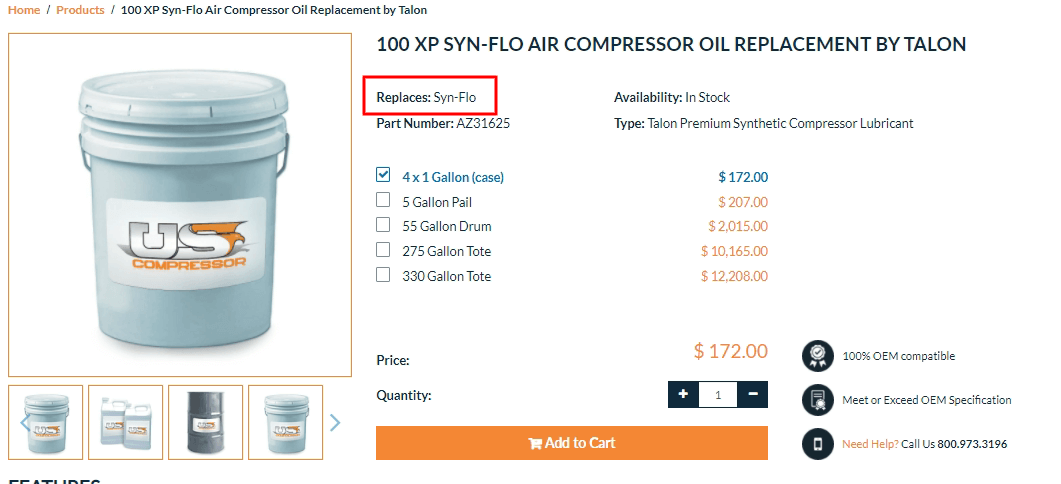1061x484 pixels.
Task: Click the minus quantity button
Action: coord(753,394)
